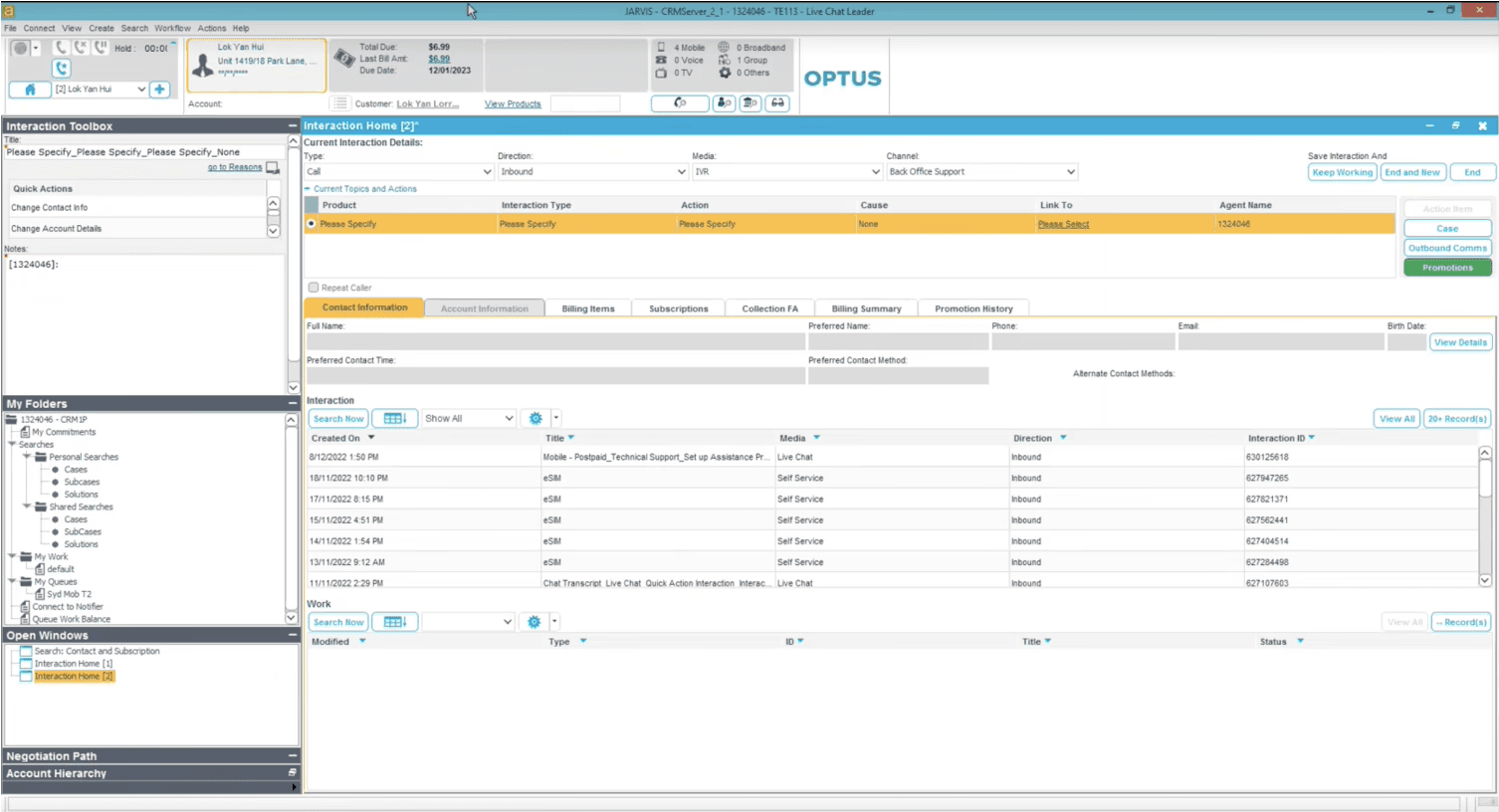
Task: Click the home icon button
Action: click(x=30, y=90)
